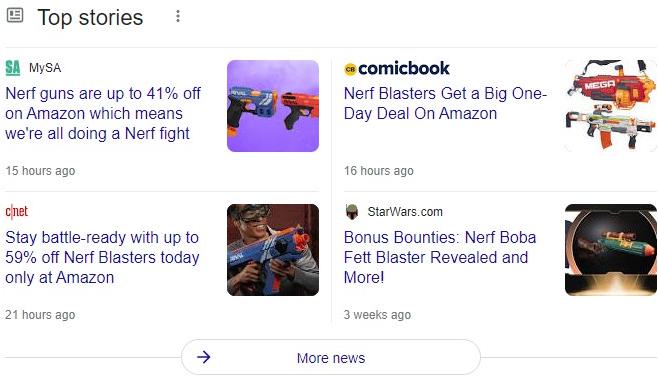This screenshot has height=377, width=658.
Task: Open the Nerf Blasters One-Day Deal headline
Action: tap(445, 103)
